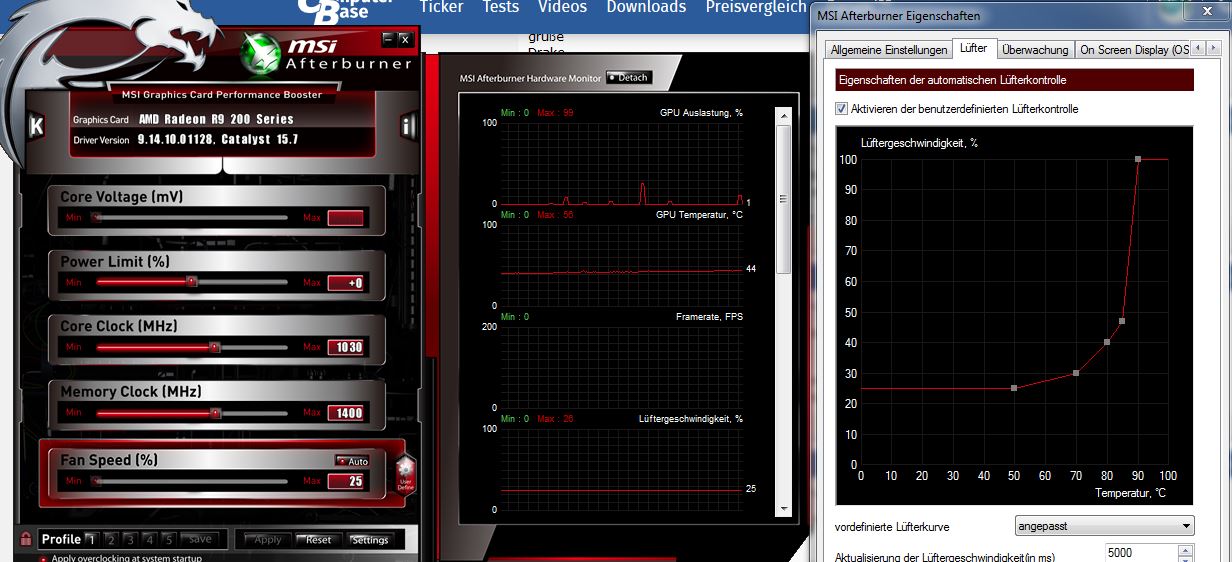This screenshot has height=562, width=1232.
Task: Select profile slot 1
Action: tap(91, 539)
